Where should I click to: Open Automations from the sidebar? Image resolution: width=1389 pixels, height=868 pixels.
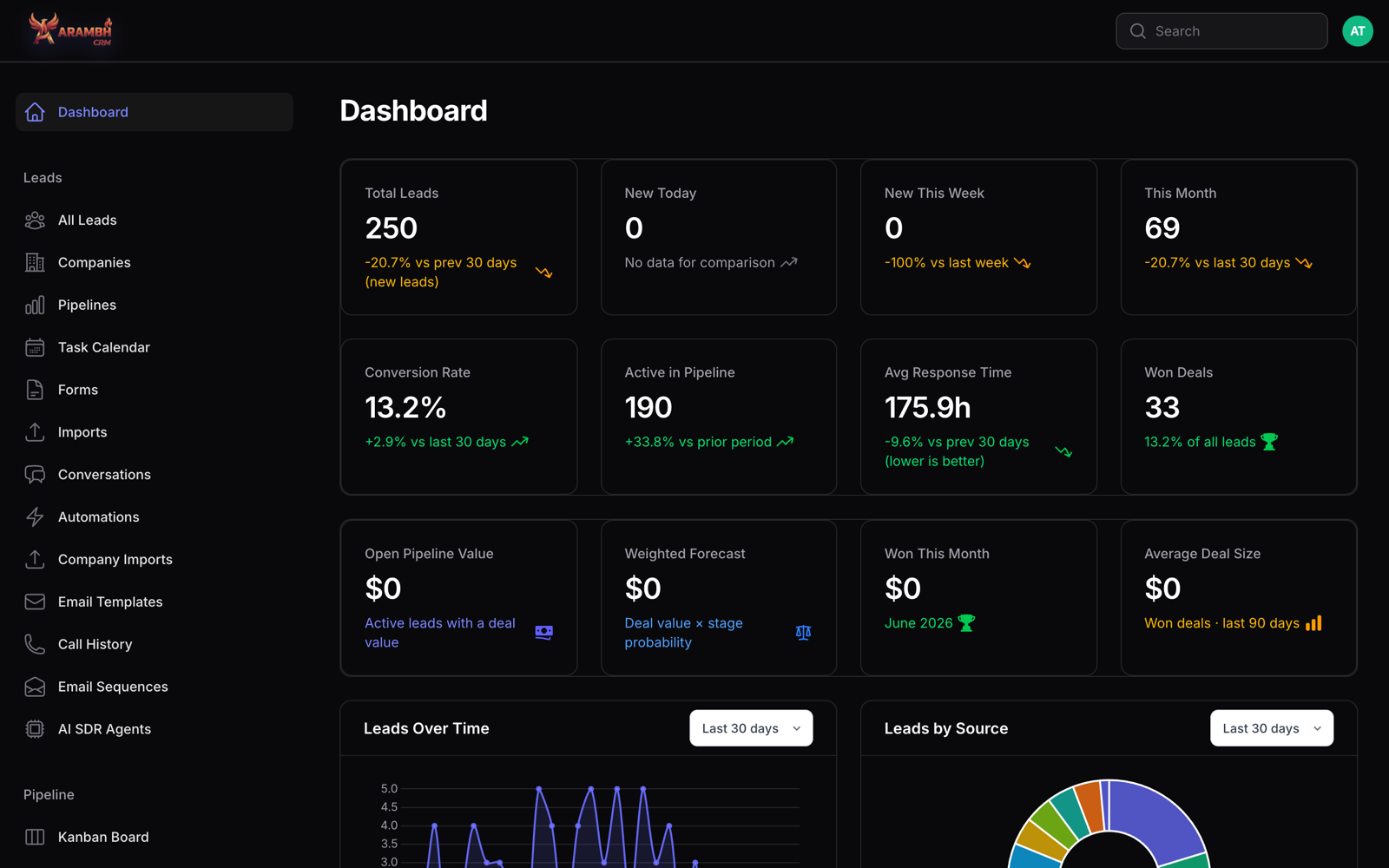(155, 517)
